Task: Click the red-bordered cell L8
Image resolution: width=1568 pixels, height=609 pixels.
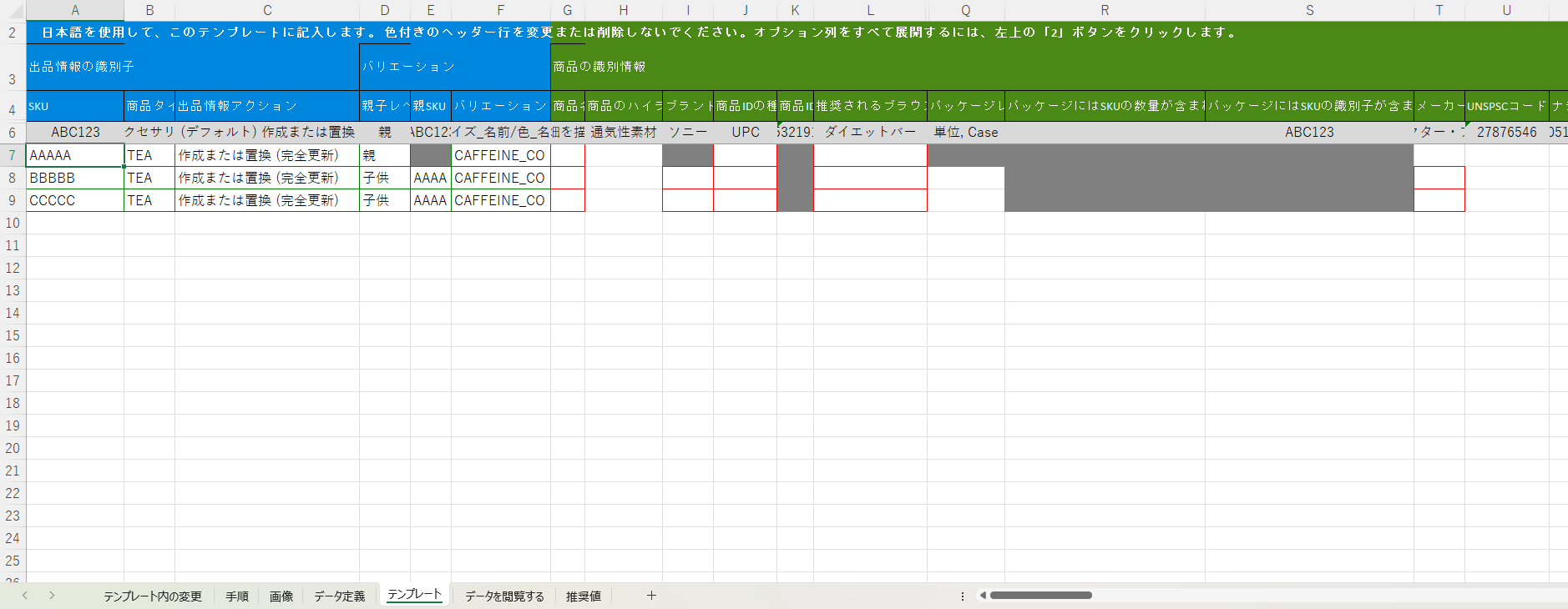Action: tap(870, 178)
